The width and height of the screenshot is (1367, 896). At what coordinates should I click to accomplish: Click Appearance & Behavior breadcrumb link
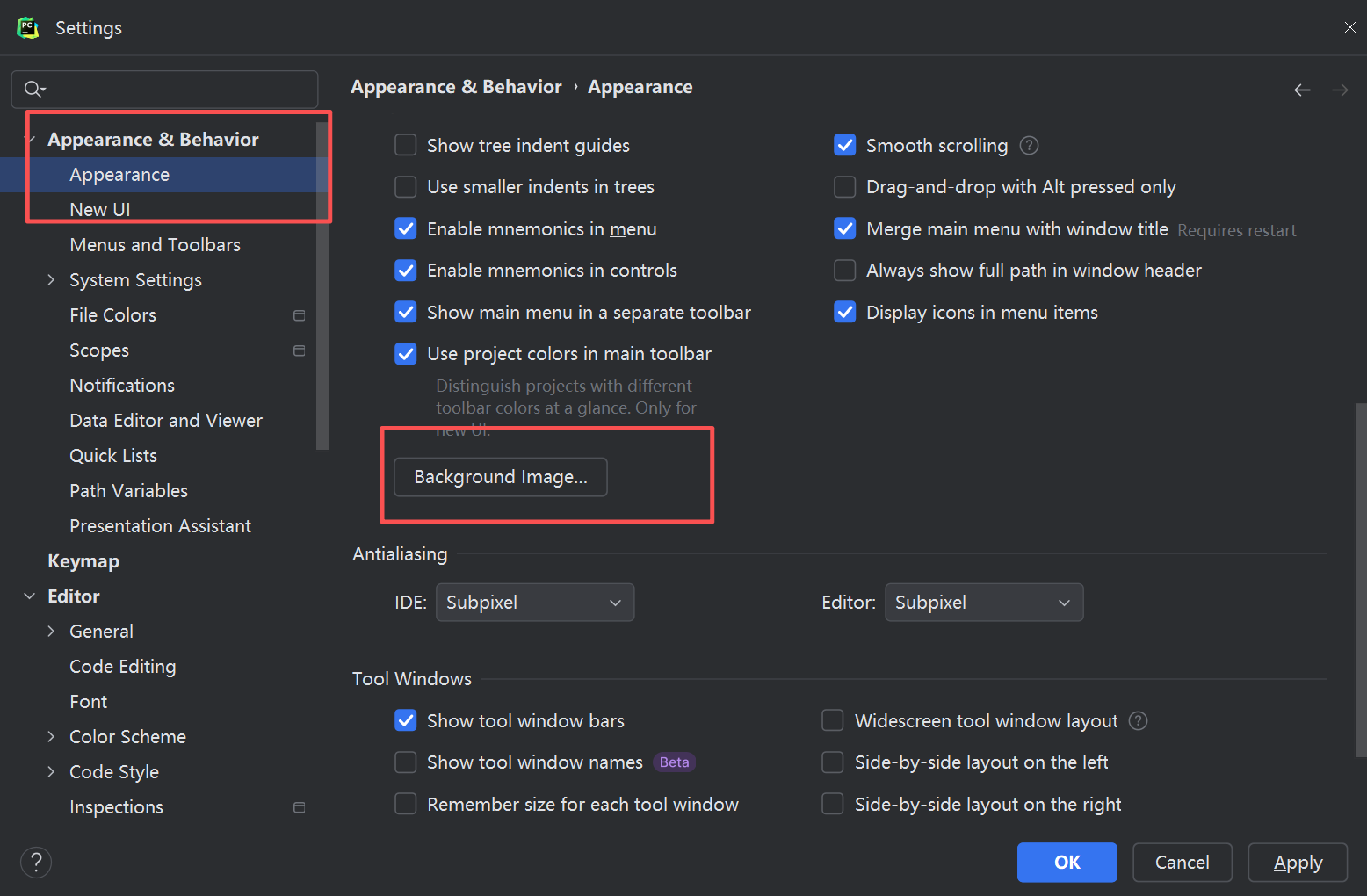(x=456, y=87)
